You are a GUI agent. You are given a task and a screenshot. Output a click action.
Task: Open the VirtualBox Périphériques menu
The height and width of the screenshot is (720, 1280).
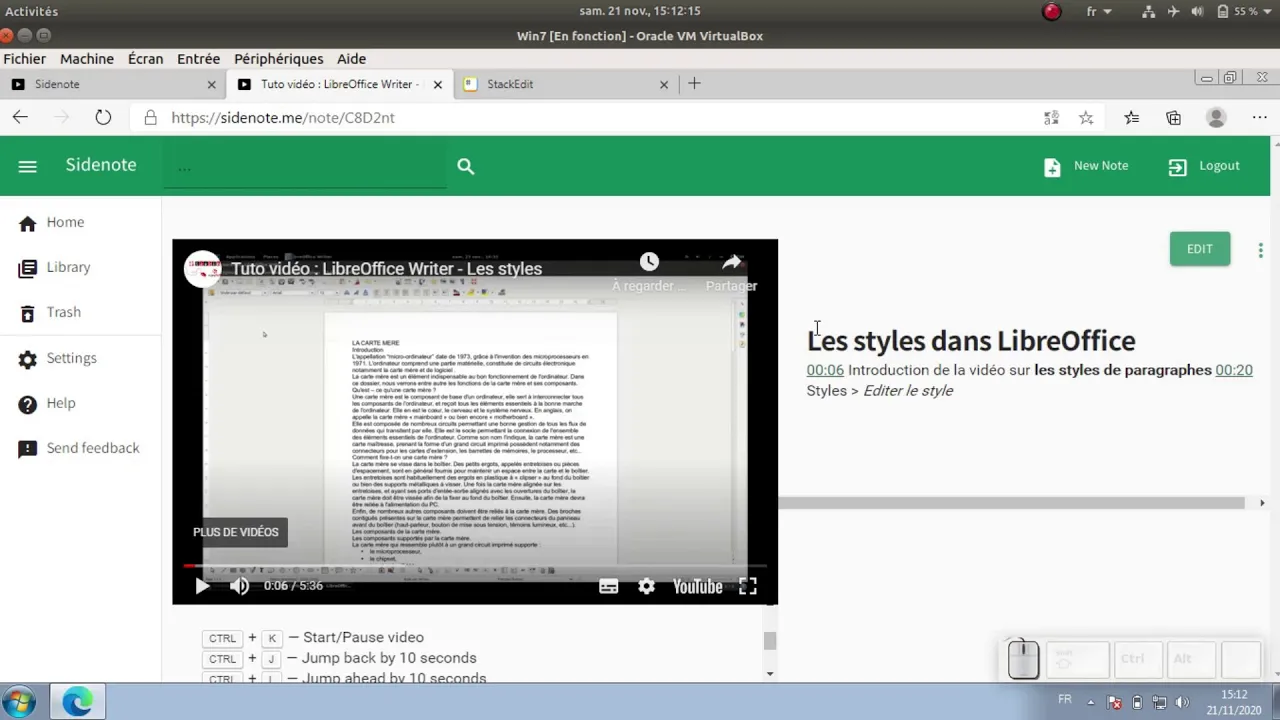tap(278, 59)
